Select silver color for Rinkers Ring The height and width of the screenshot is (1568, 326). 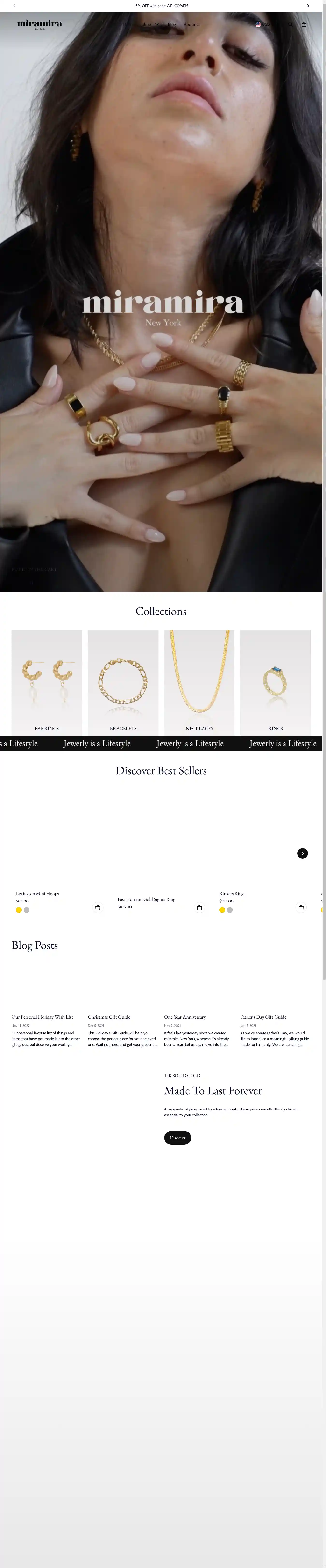(x=230, y=910)
